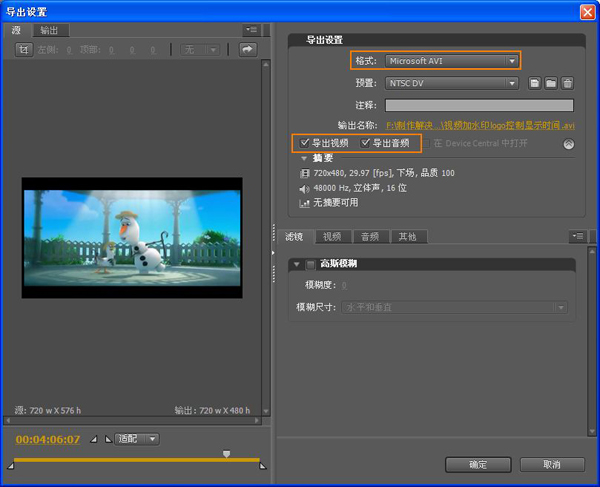
Task: Switch to the 输出 tab
Action: point(50,30)
